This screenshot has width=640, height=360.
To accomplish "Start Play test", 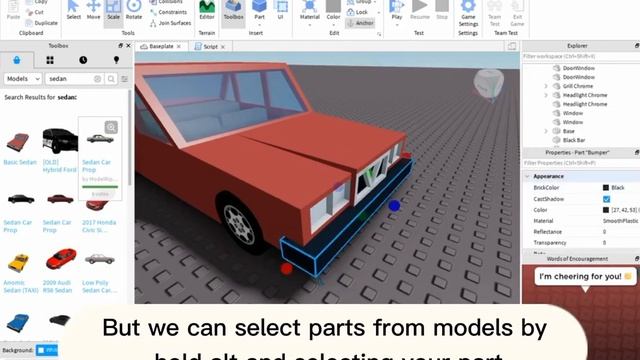I will point(397,12).
